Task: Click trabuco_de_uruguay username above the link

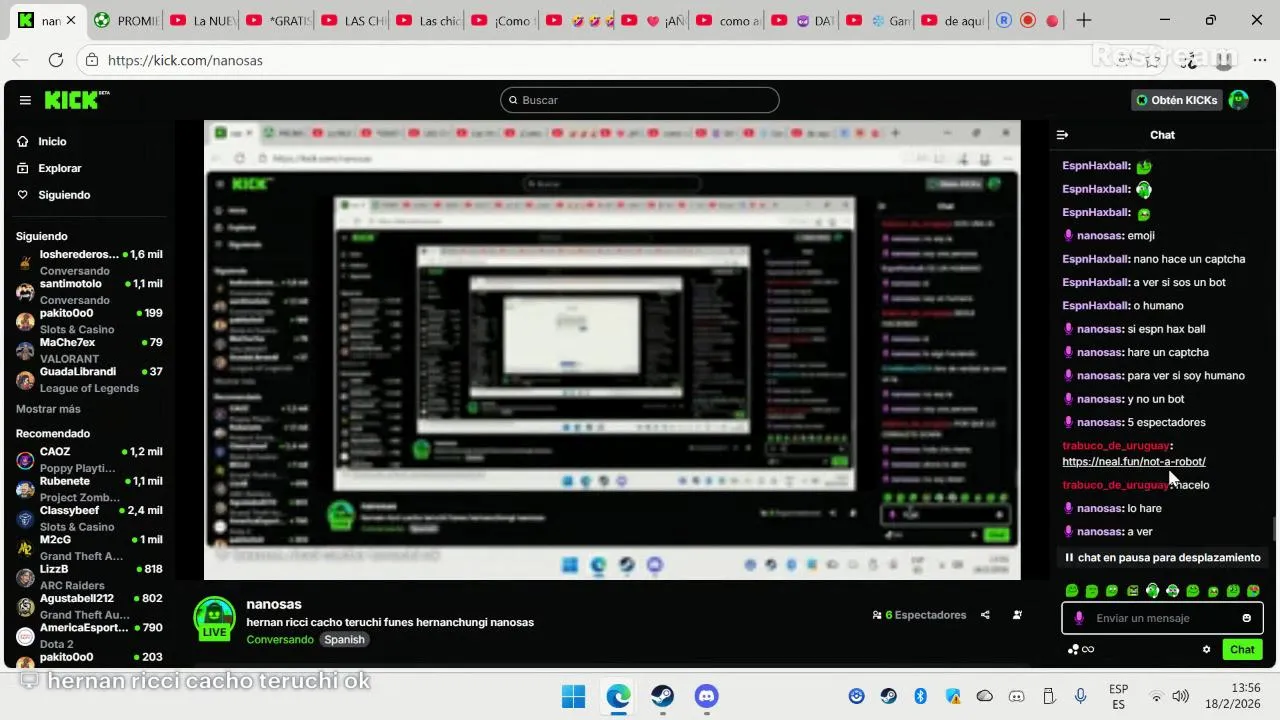Action: (x=1115, y=446)
